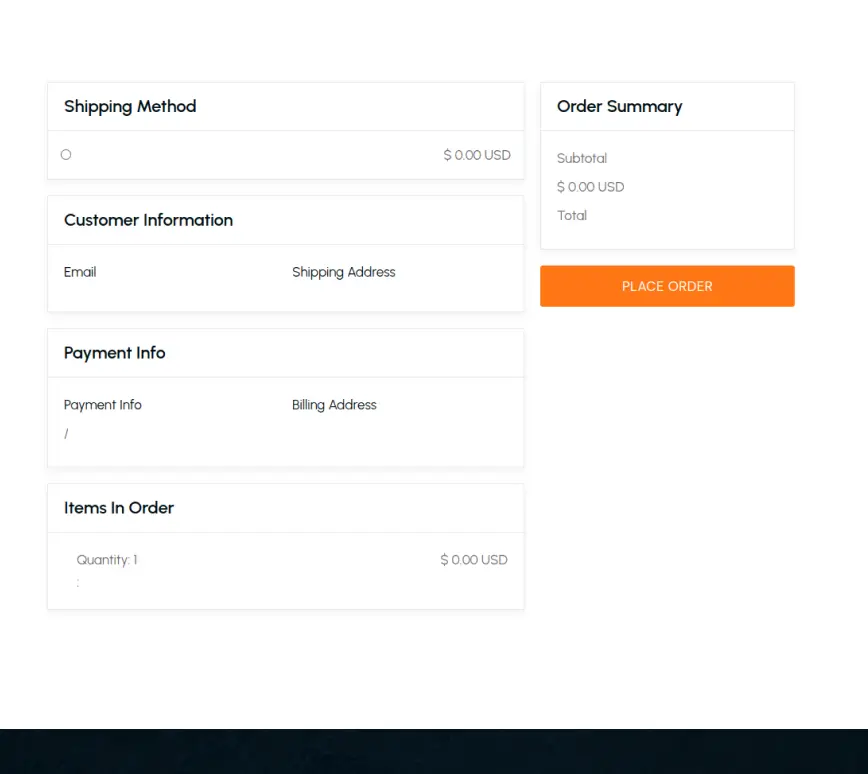Screen dimensions: 868x774
Task: Click the item price $0.00 USD
Action: coord(473,559)
